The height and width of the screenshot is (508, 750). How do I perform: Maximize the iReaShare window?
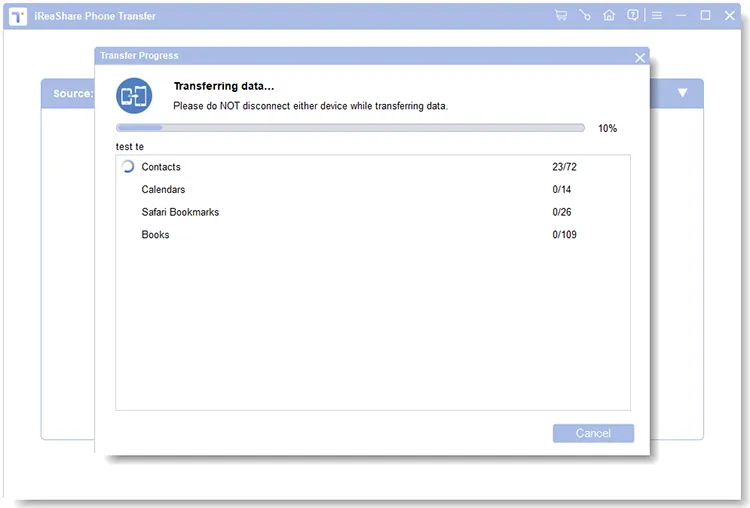705,15
